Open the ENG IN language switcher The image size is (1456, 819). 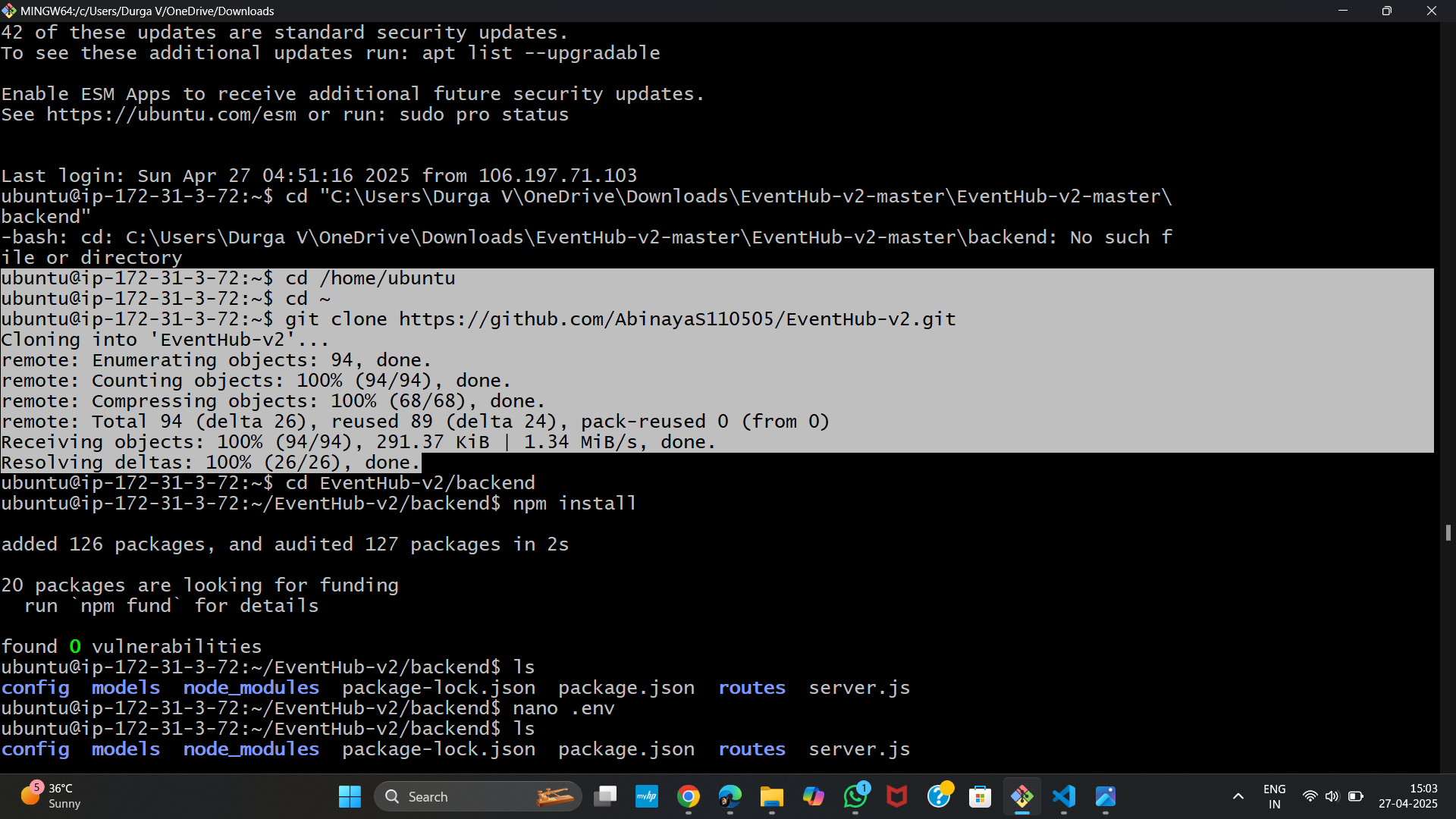tap(1275, 796)
